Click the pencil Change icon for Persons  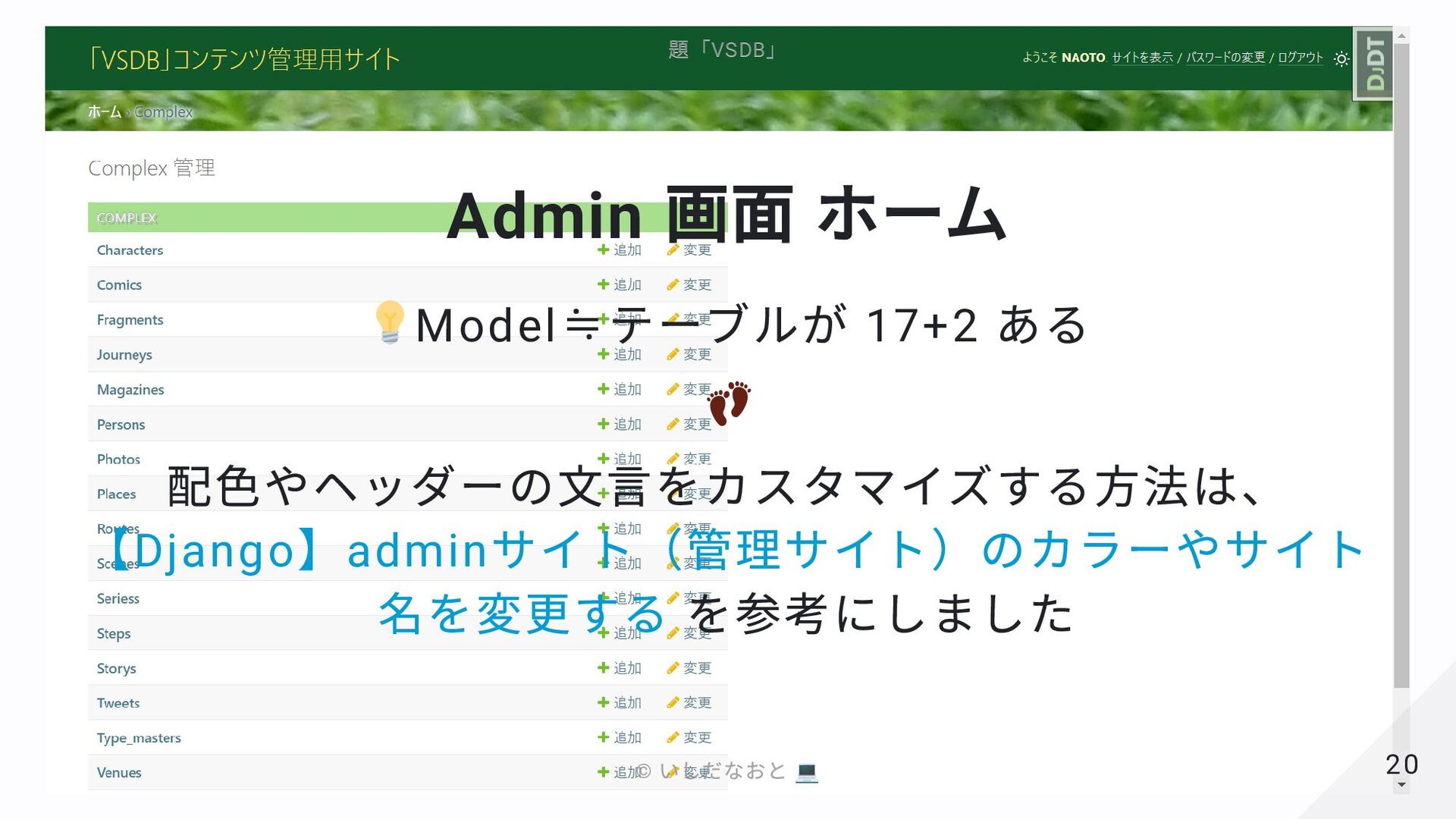673,424
